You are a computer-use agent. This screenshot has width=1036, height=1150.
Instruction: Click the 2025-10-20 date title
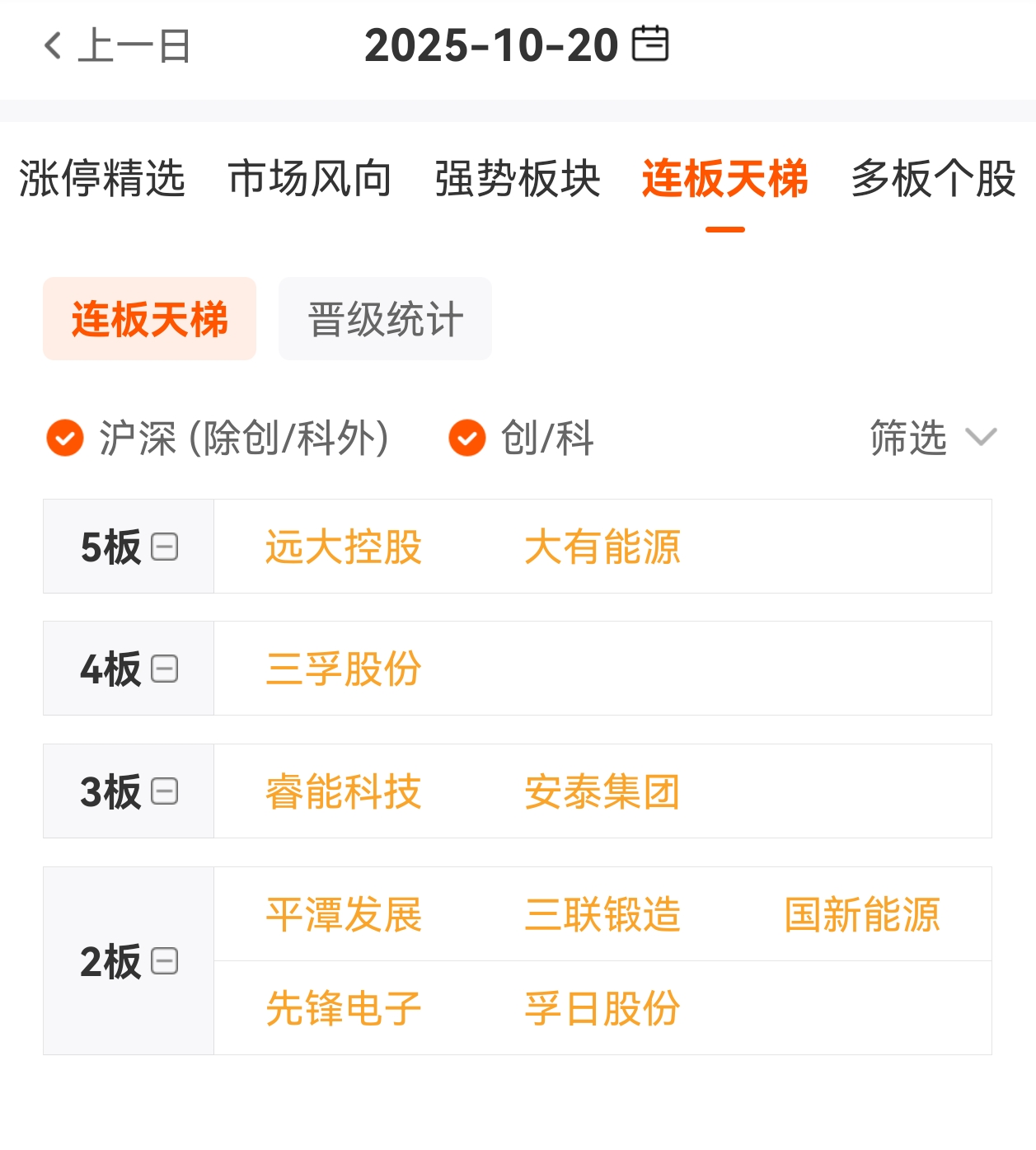coord(491,45)
